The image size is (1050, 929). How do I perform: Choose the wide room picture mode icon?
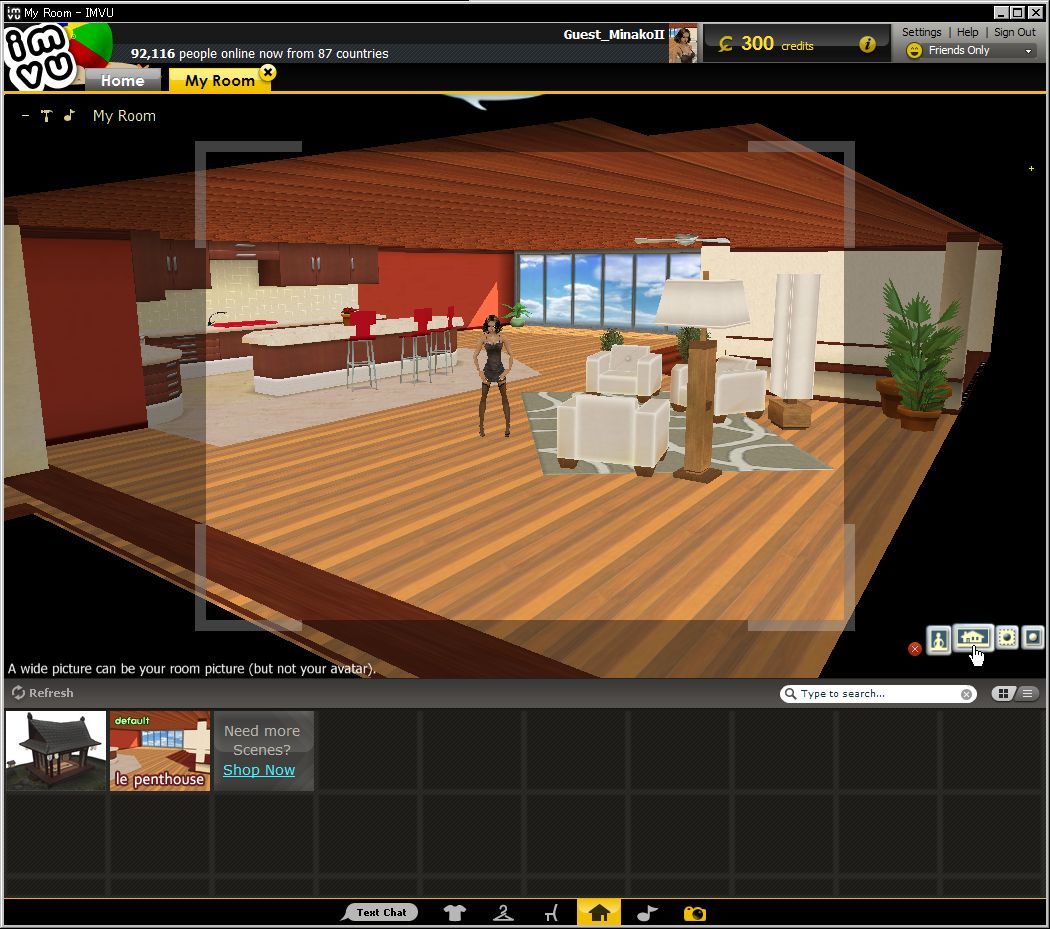(x=972, y=638)
